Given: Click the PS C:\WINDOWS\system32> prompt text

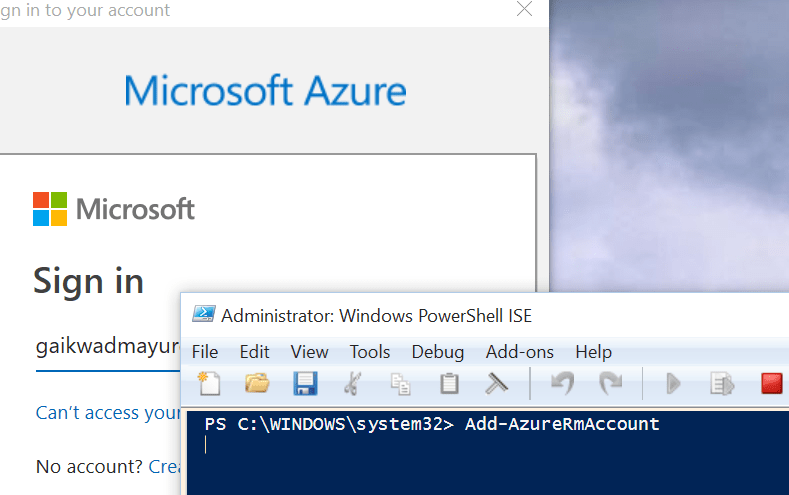Looking at the screenshot, I should coord(329,424).
